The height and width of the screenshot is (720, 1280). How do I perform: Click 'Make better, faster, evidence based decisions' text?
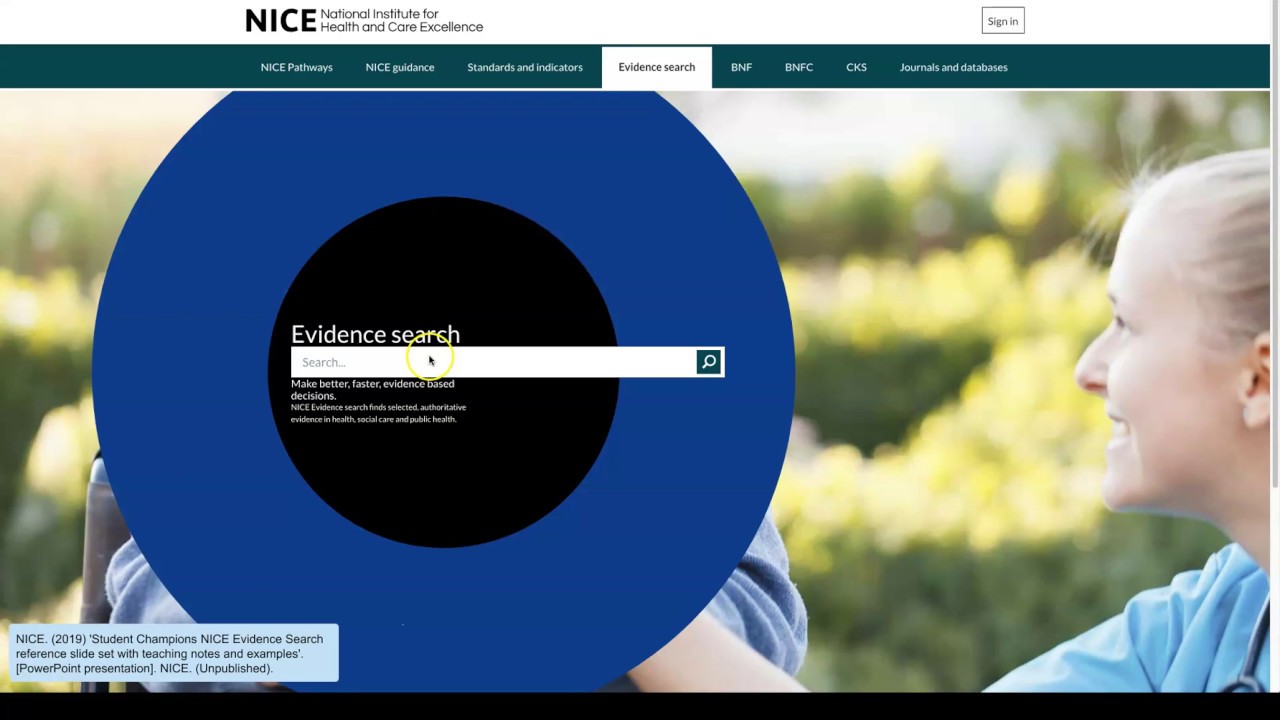tap(373, 389)
